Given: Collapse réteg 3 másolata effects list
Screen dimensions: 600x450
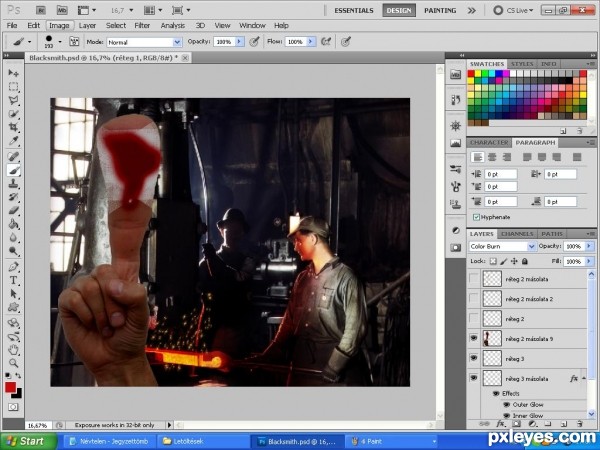Looking at the screenshot, I should (584, 378).
